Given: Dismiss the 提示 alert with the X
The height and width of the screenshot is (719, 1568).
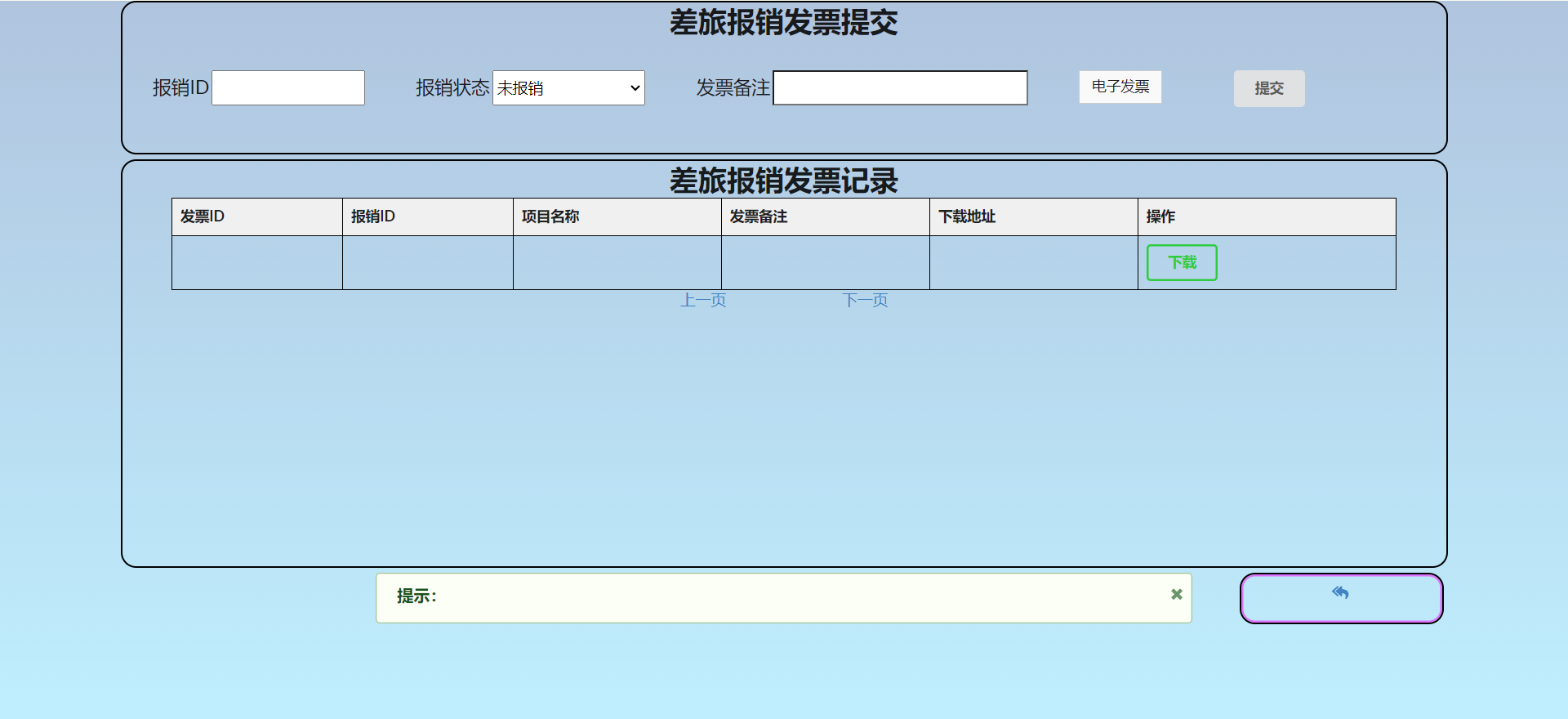Looking at the screenshot, I should pos(1177,595).
